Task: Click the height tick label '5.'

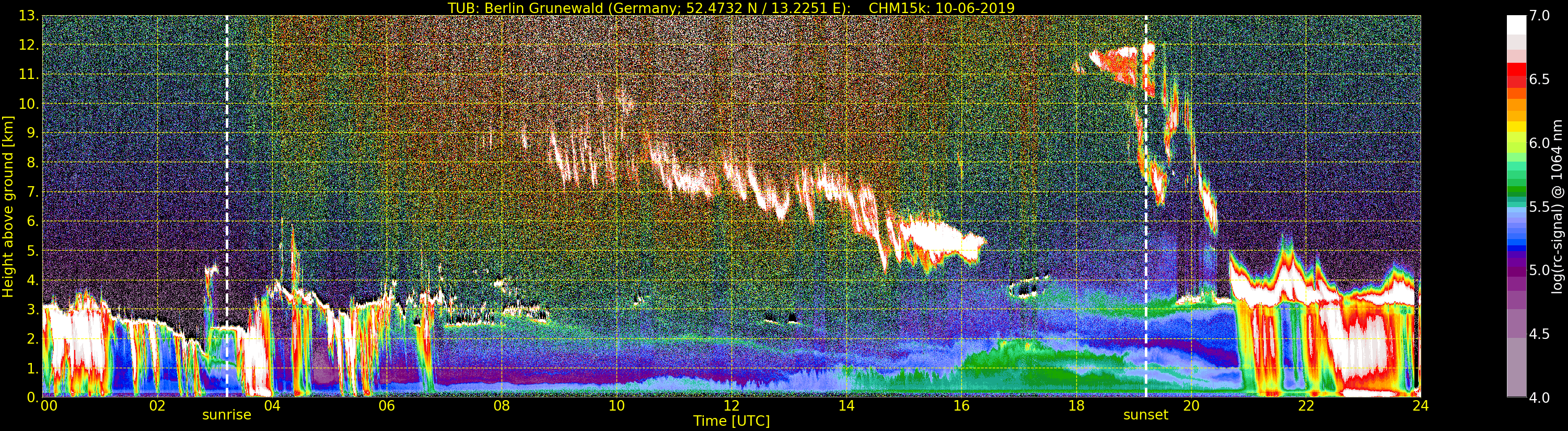Action: pyautogui.click(x=32, y=251)
